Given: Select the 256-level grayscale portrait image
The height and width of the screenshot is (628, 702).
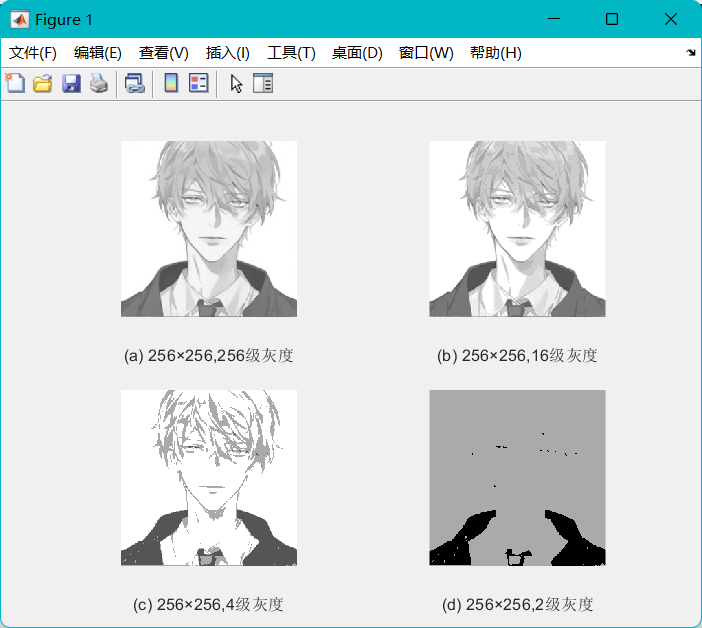Looking at the screenshot, I should click(209, 229).
